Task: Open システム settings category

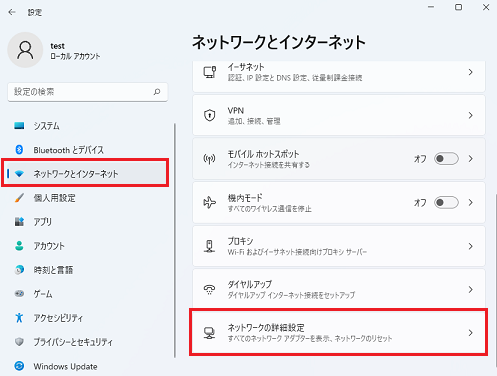Action: click(87, 126)
